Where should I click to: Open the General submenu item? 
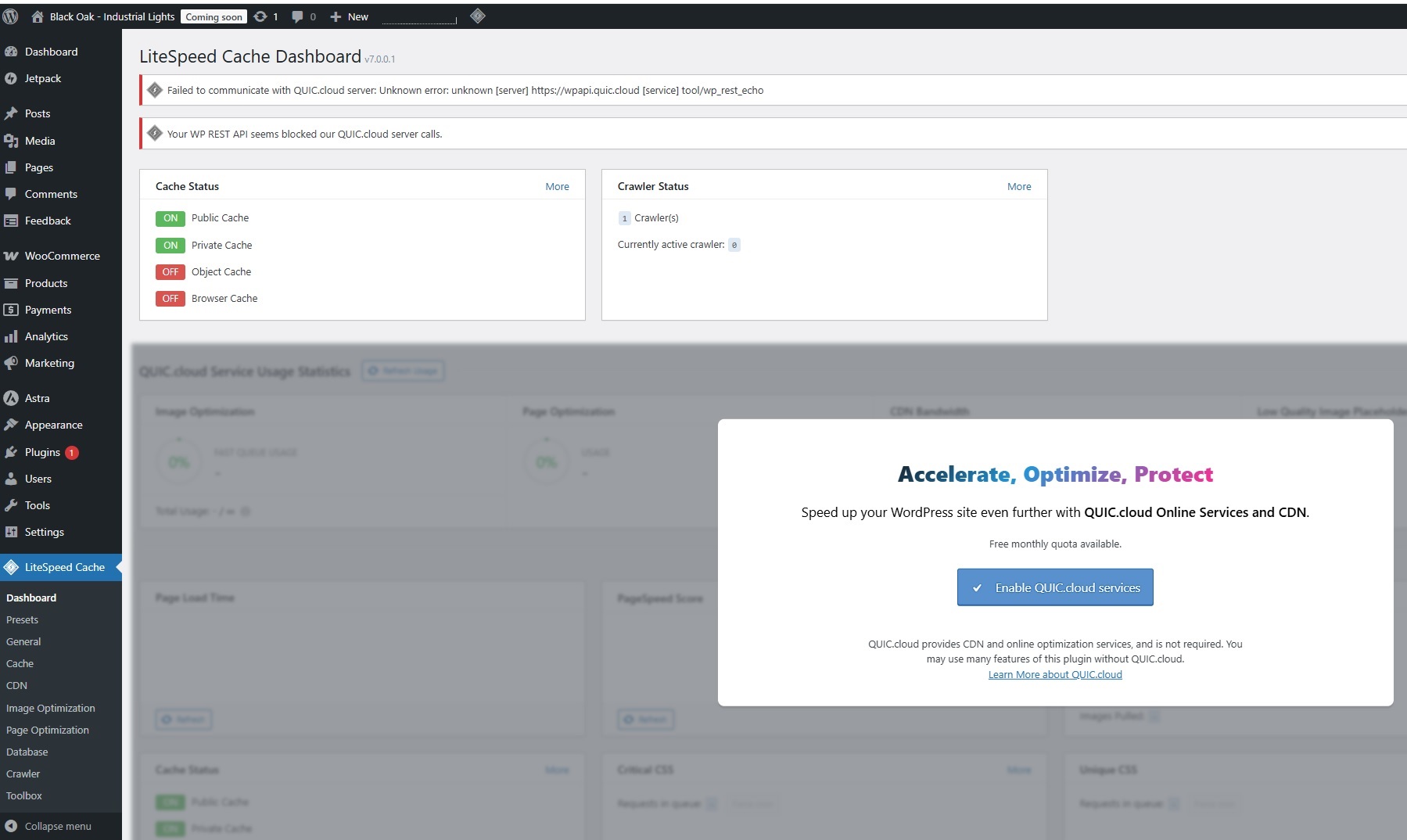23,641
